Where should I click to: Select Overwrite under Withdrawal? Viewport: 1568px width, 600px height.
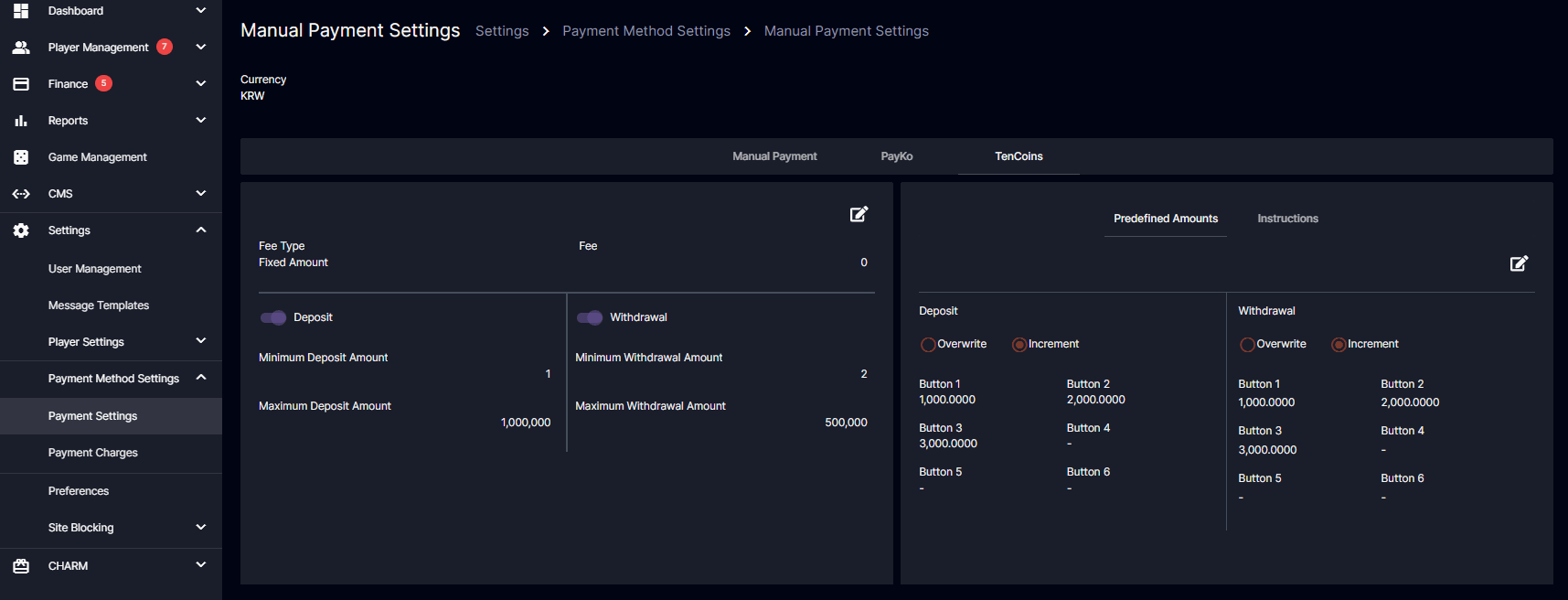[1247, 345]
